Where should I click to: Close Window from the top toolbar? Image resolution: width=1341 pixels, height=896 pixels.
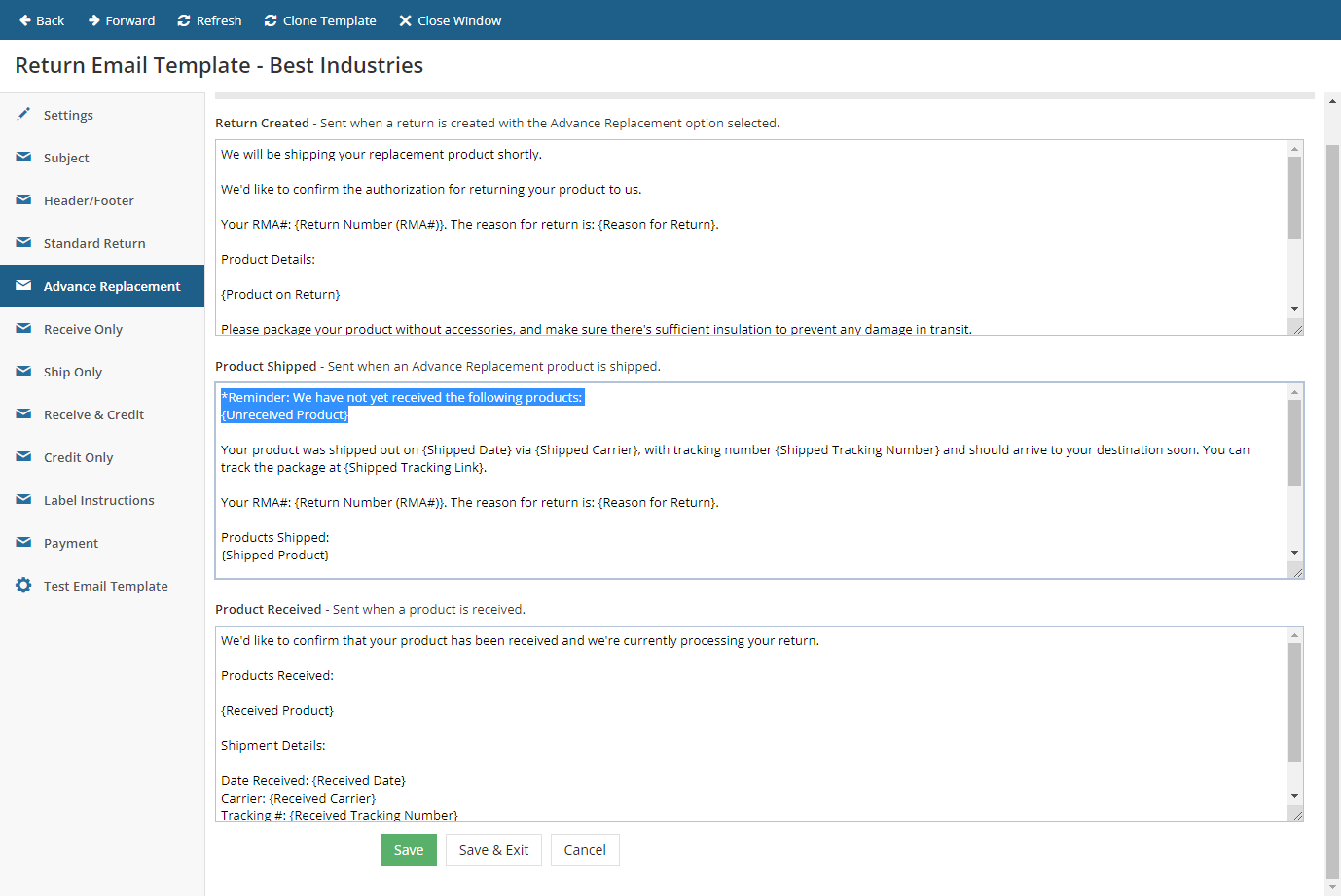(x=450, y=20)
